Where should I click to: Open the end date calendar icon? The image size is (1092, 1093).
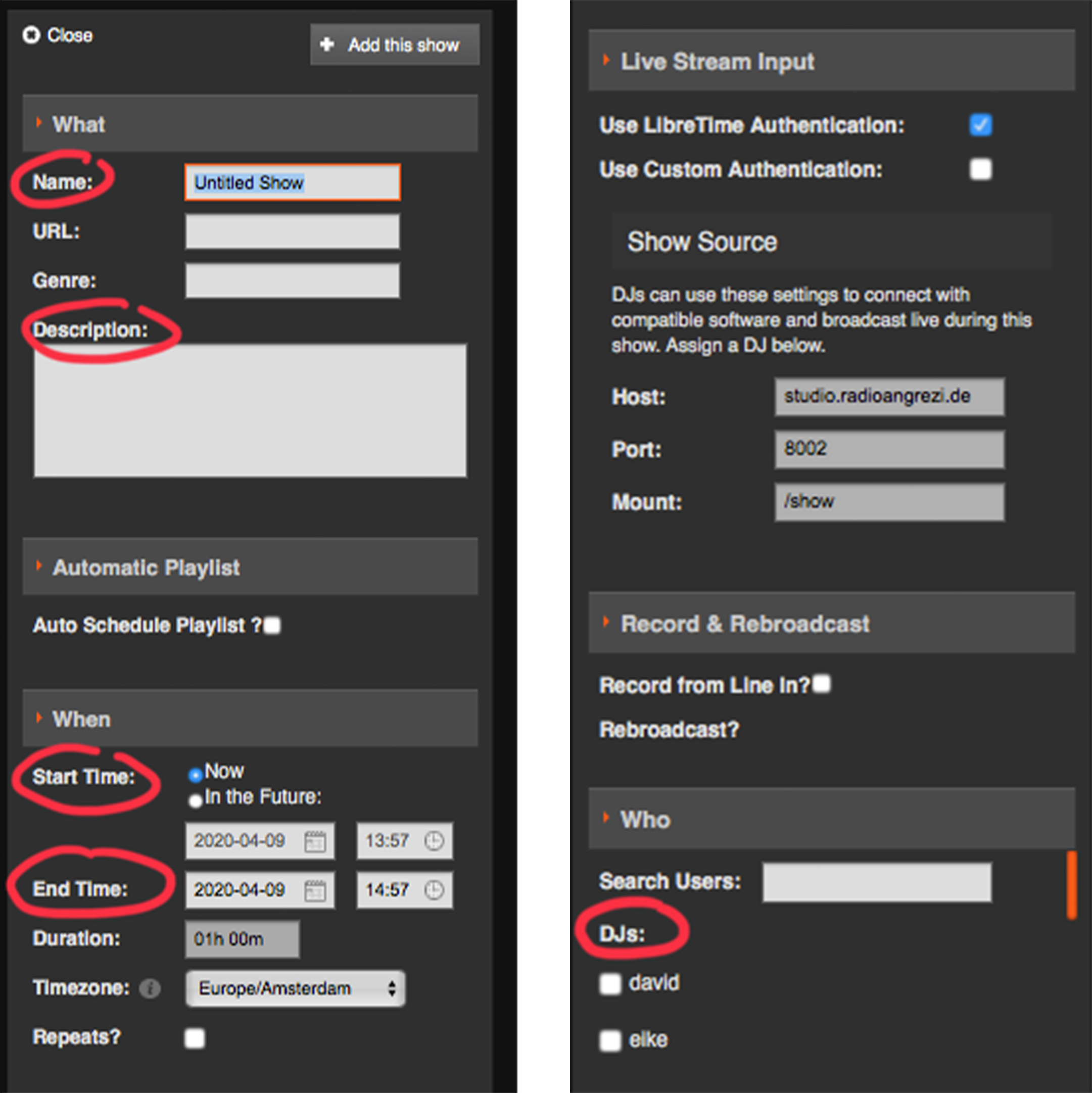(x=315, y=890)
